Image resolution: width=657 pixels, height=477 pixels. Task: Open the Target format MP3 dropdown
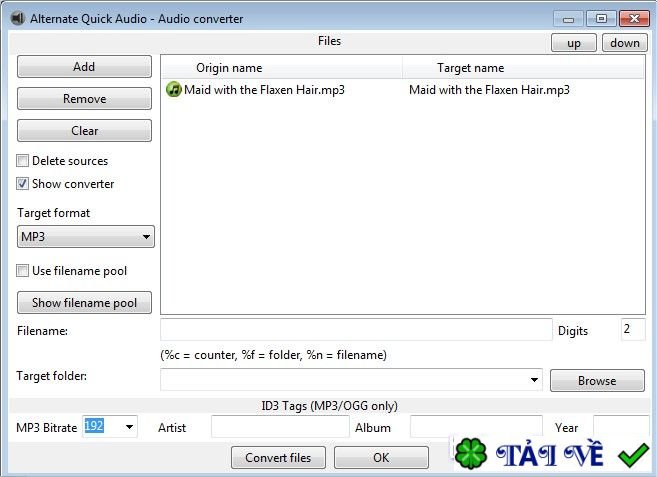[x=85, y=236]
